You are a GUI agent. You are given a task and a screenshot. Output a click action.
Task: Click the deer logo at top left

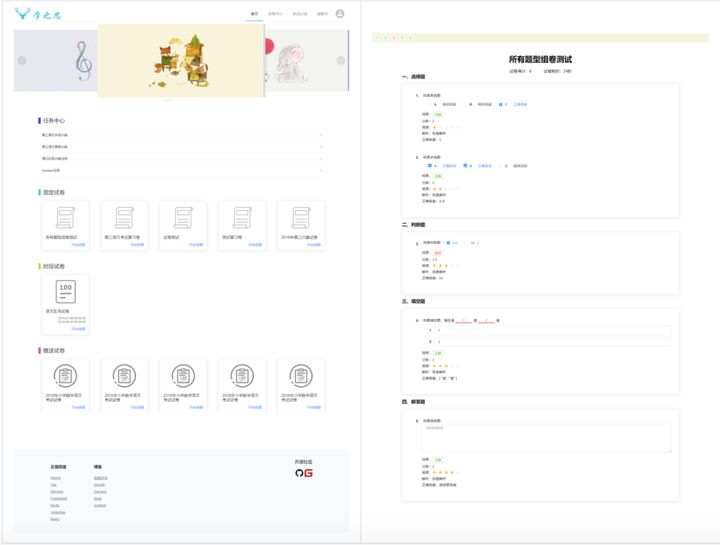tap(22, 14)
